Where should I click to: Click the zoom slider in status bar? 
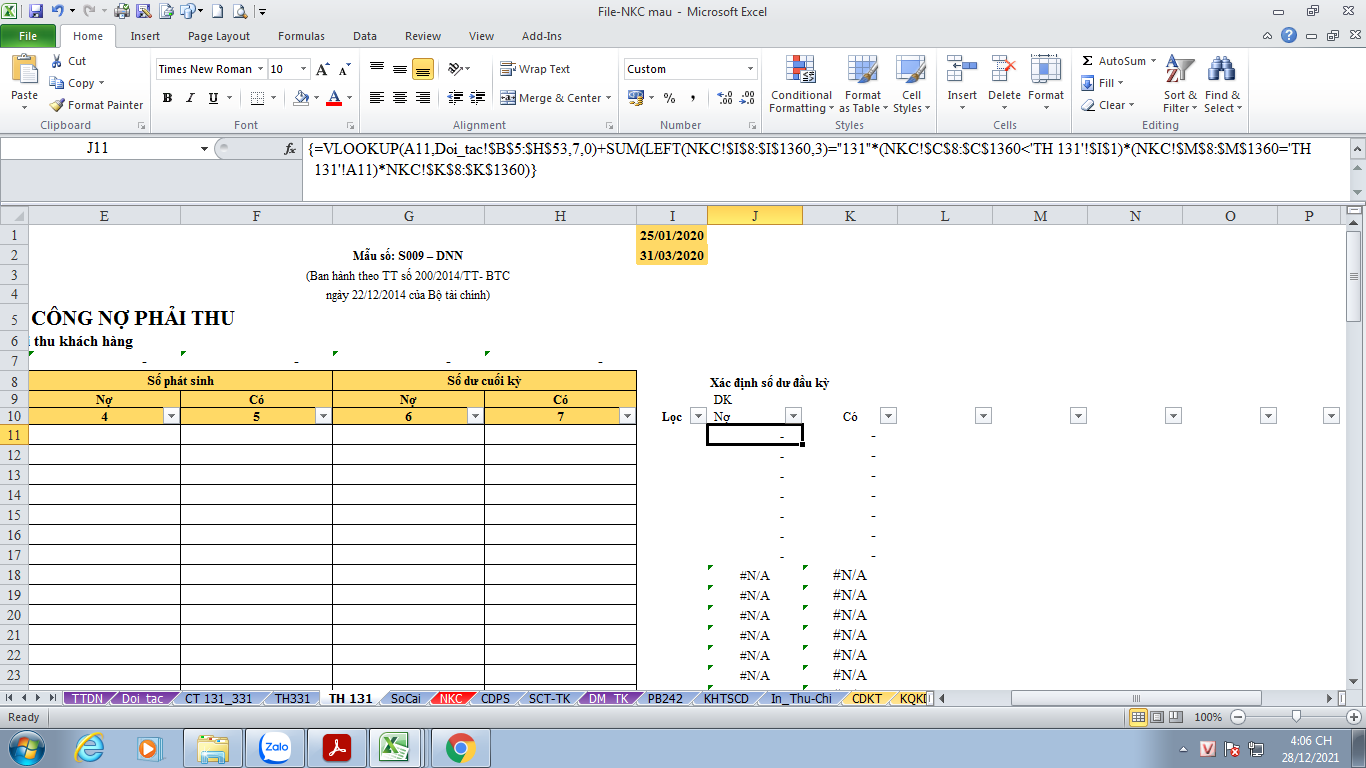(x=1296, y=717)
